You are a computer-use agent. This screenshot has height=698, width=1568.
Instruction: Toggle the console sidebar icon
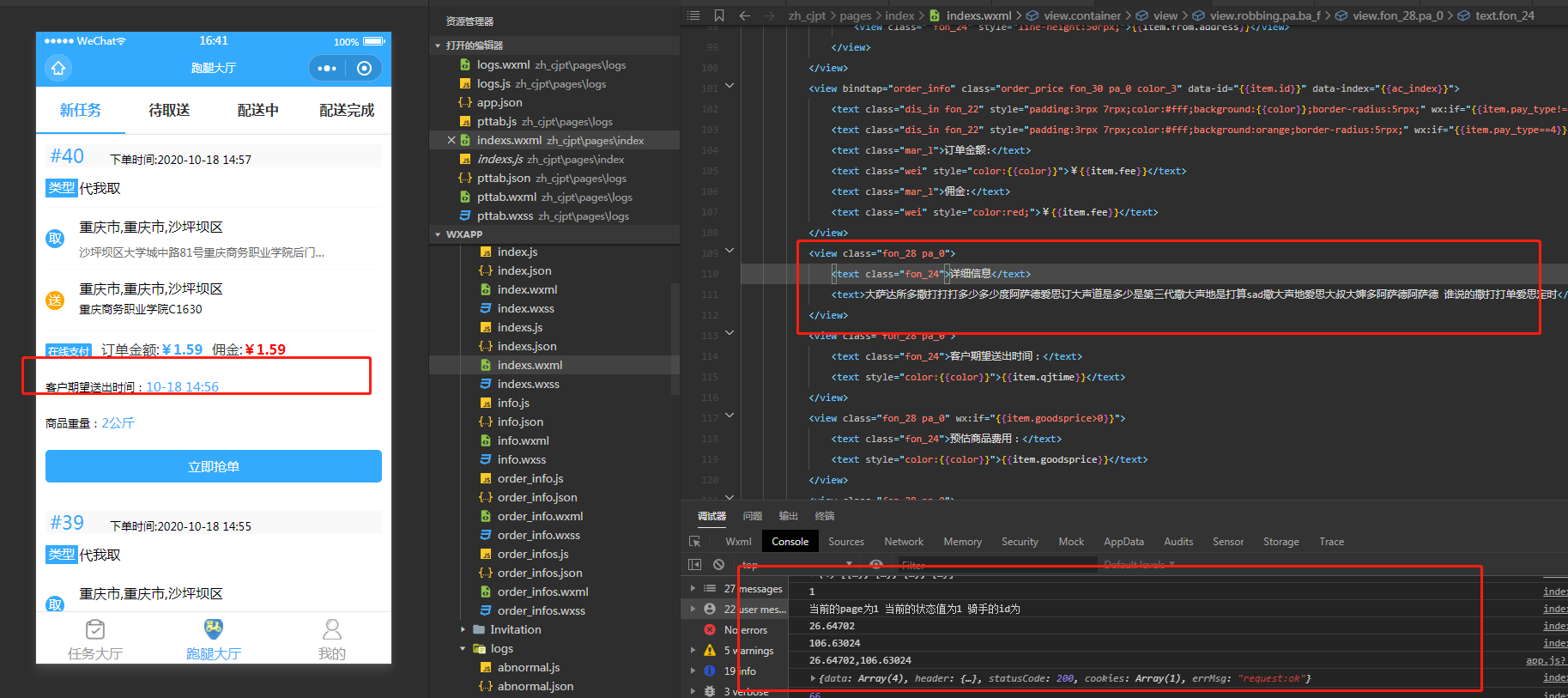[x=695, y=564]
